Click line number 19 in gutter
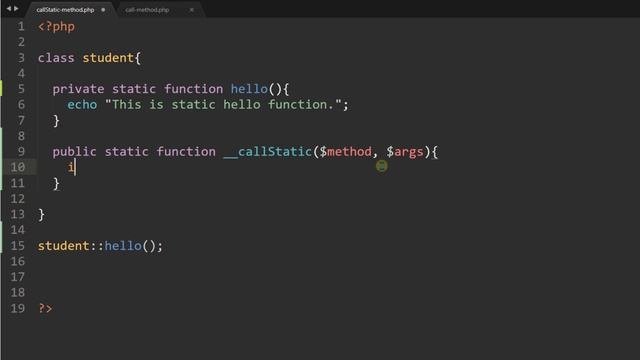This screenshot has height=360, width=640. click(x=17, y=308)
